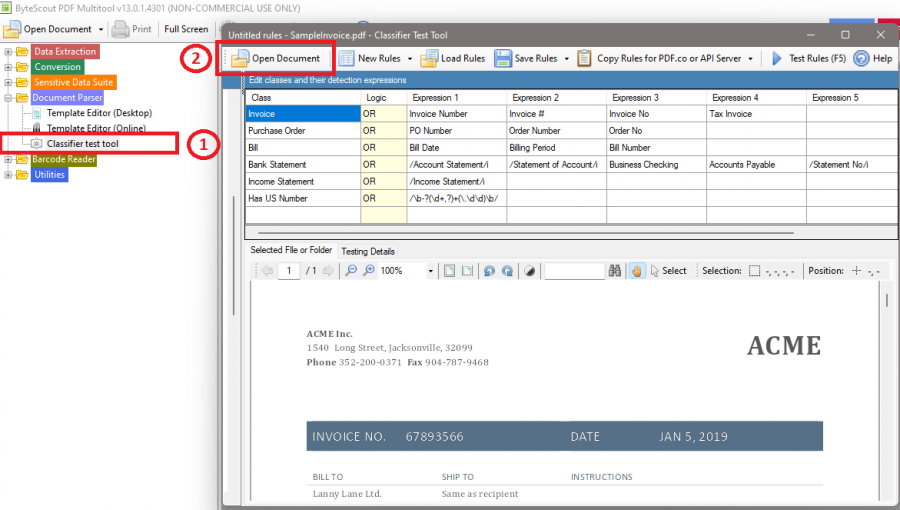Click Open Document in classifier window
The width and height of the screenshot is (900, 510).
coord(276,59)
